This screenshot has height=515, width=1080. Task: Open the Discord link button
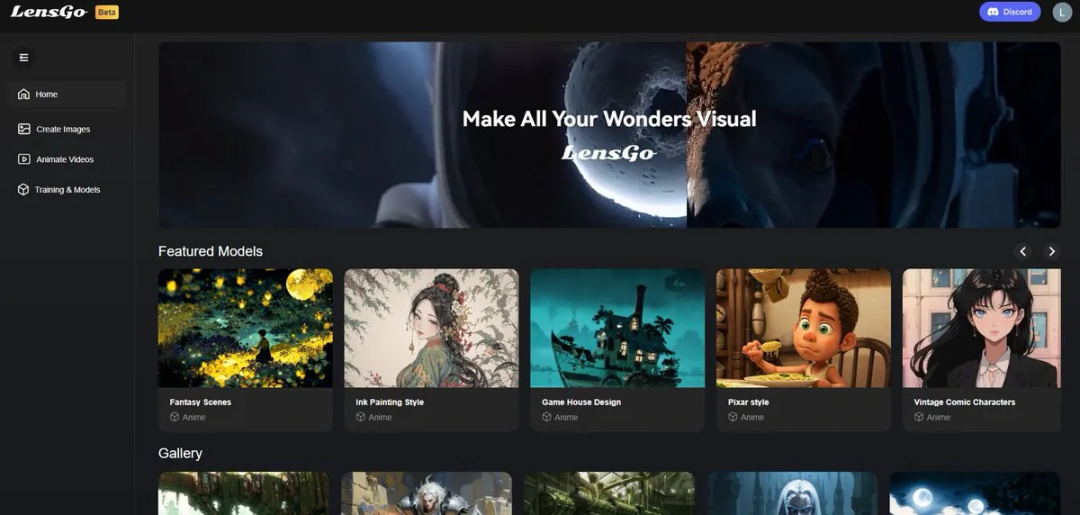click(1010, 12)
